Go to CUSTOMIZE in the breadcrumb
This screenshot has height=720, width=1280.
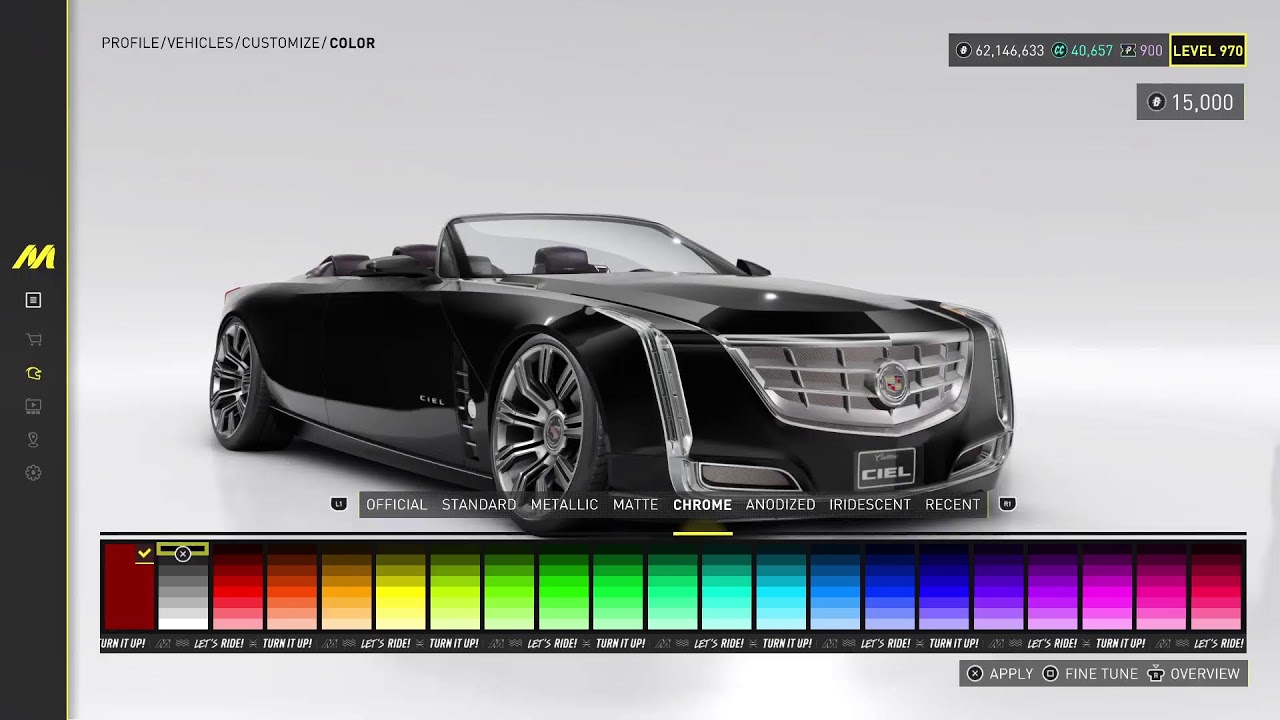click(x=281, y=43)
